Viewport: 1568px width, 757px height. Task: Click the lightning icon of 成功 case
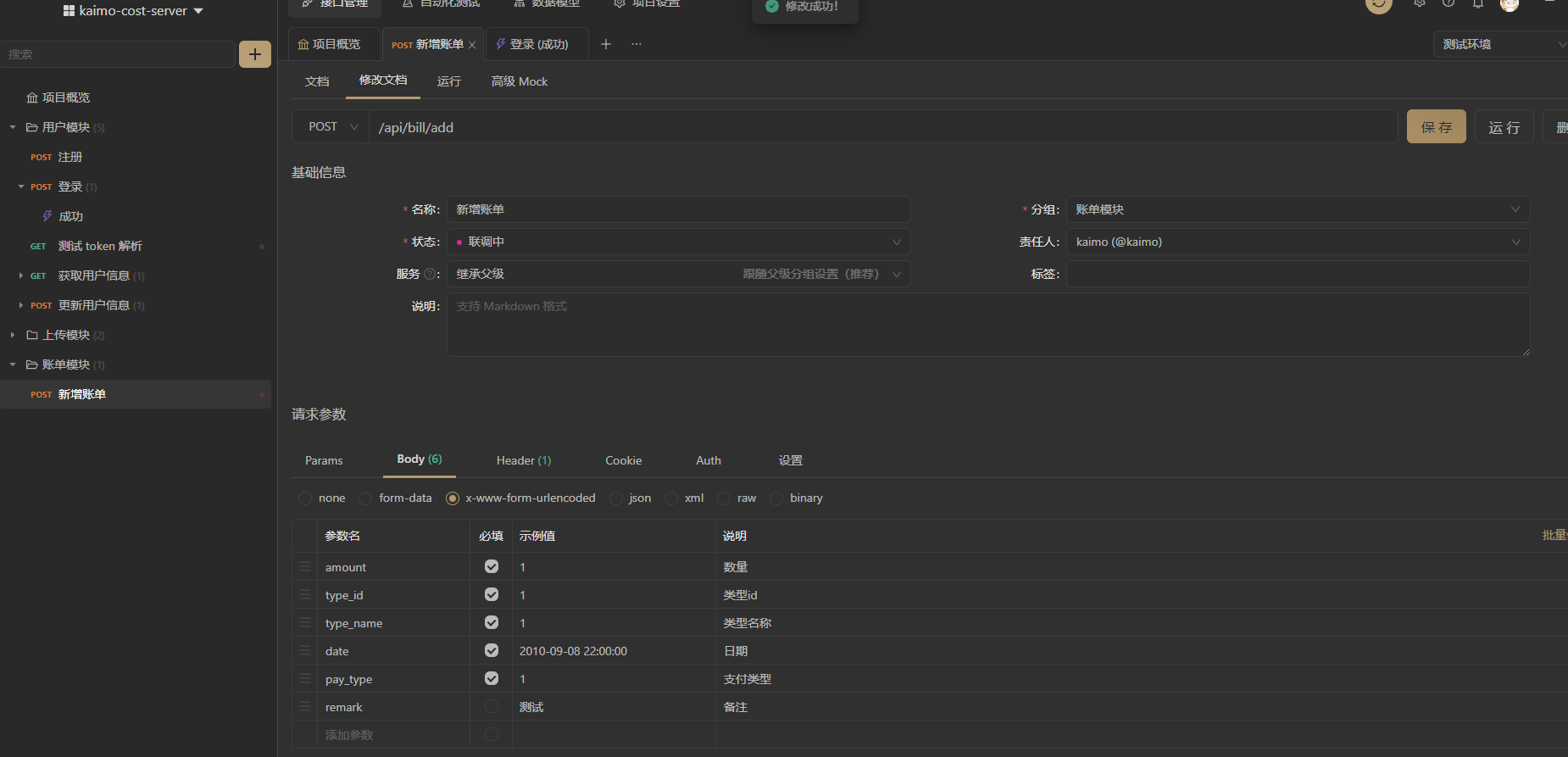click(47, 216)
